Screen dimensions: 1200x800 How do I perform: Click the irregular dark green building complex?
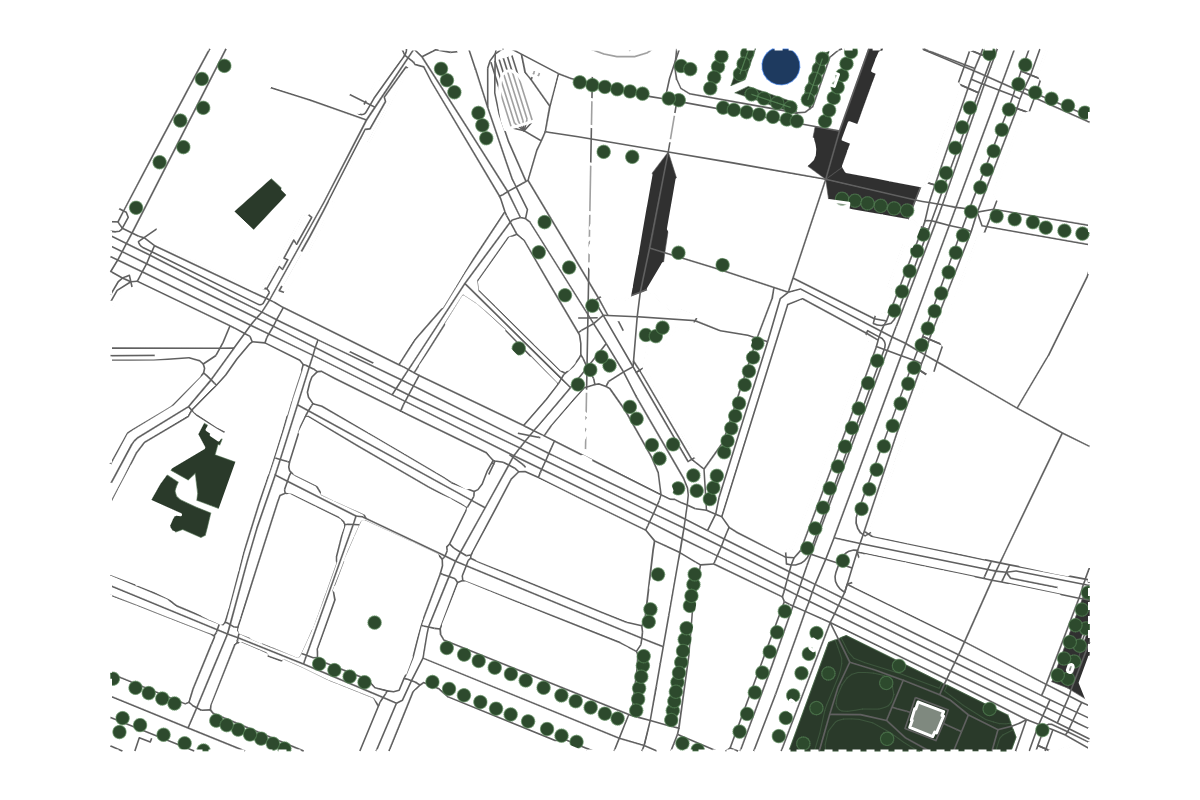coord(194,481)
